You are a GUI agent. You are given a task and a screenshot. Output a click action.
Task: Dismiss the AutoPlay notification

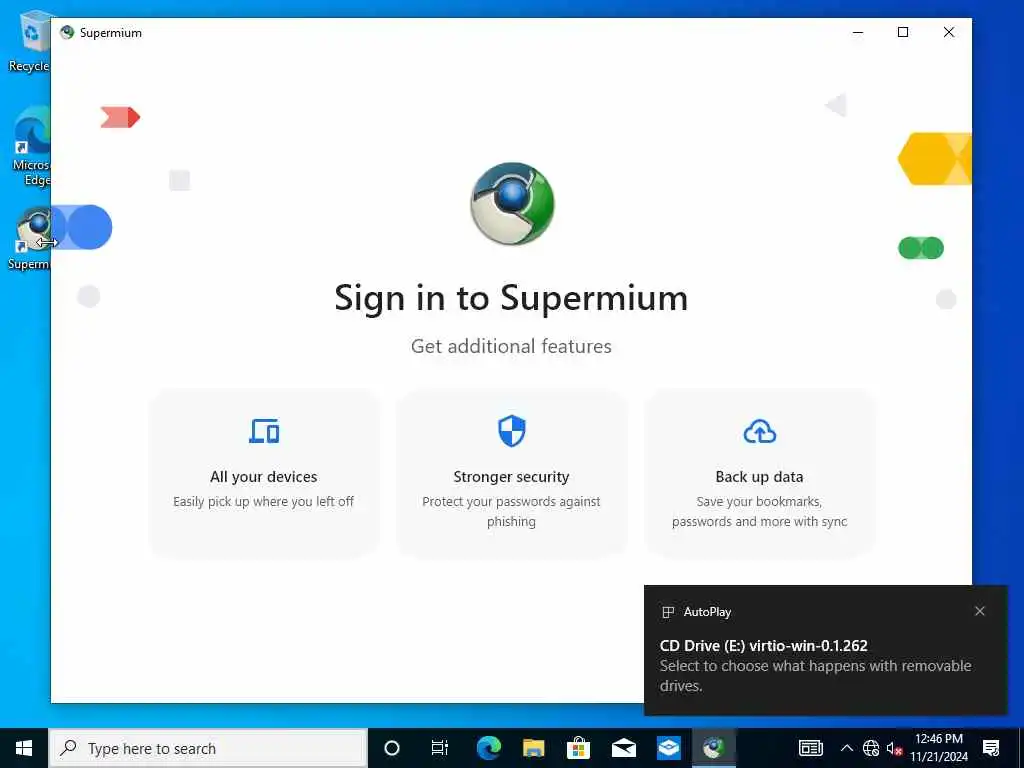[980, 611]
